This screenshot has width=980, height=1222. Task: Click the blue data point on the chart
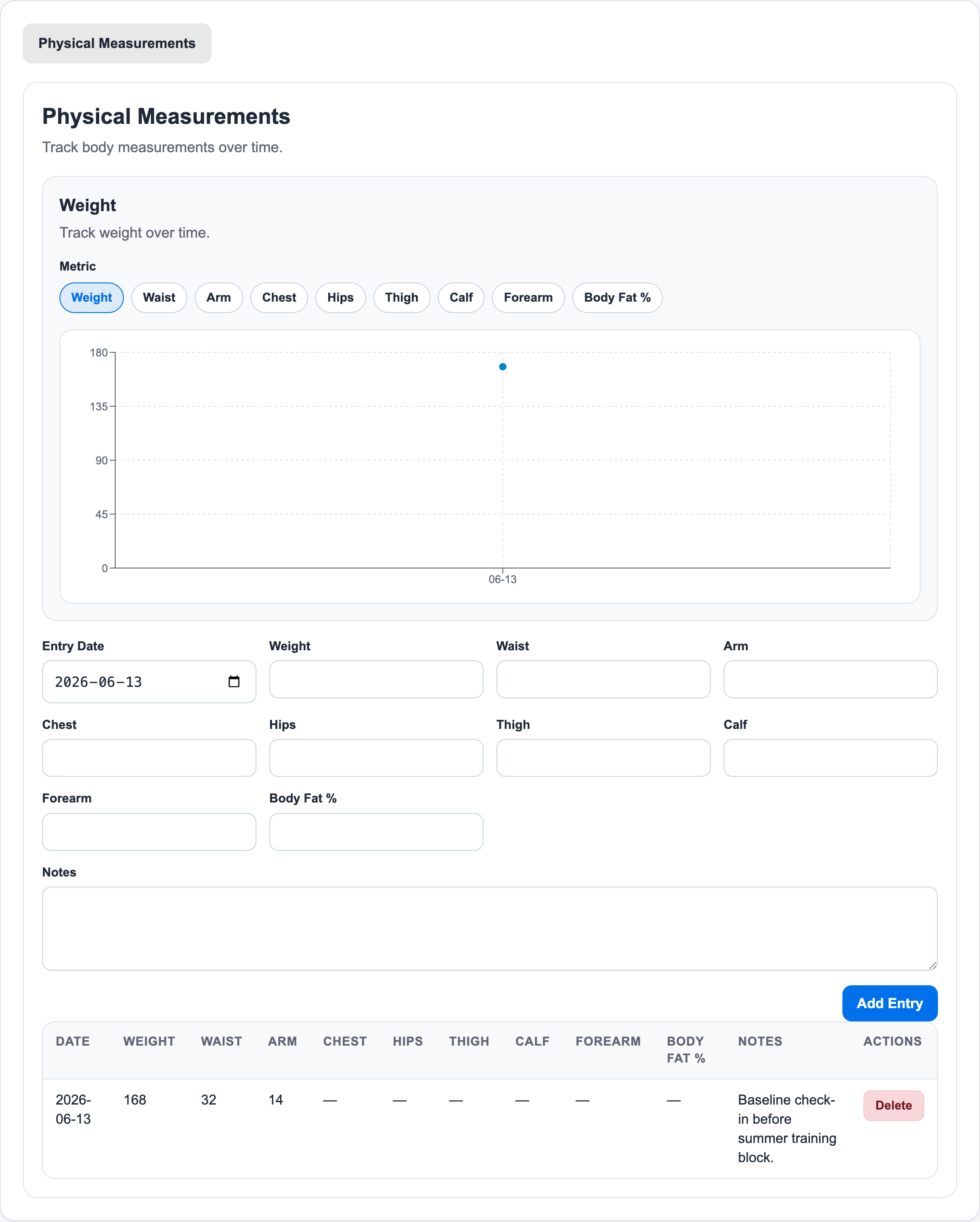point(503,367)
